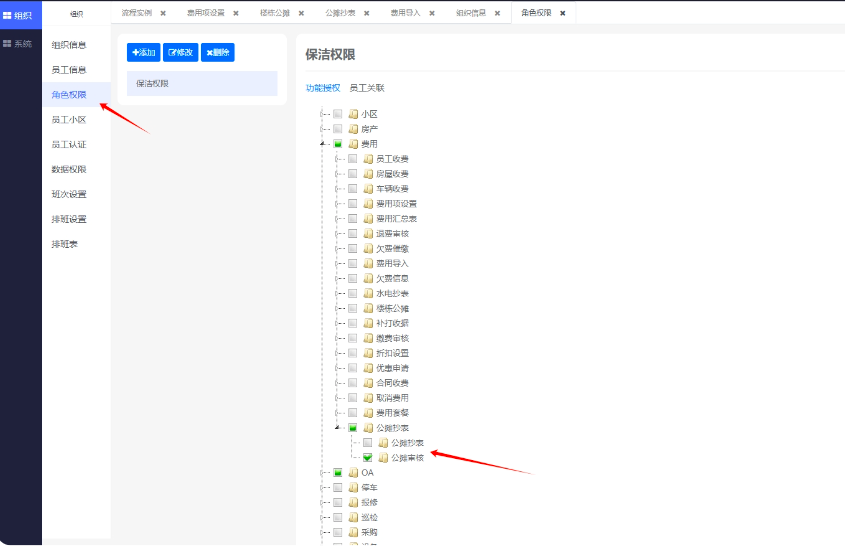
Task: Open the 楼栋公摊 tab
Action: [275, 12]
